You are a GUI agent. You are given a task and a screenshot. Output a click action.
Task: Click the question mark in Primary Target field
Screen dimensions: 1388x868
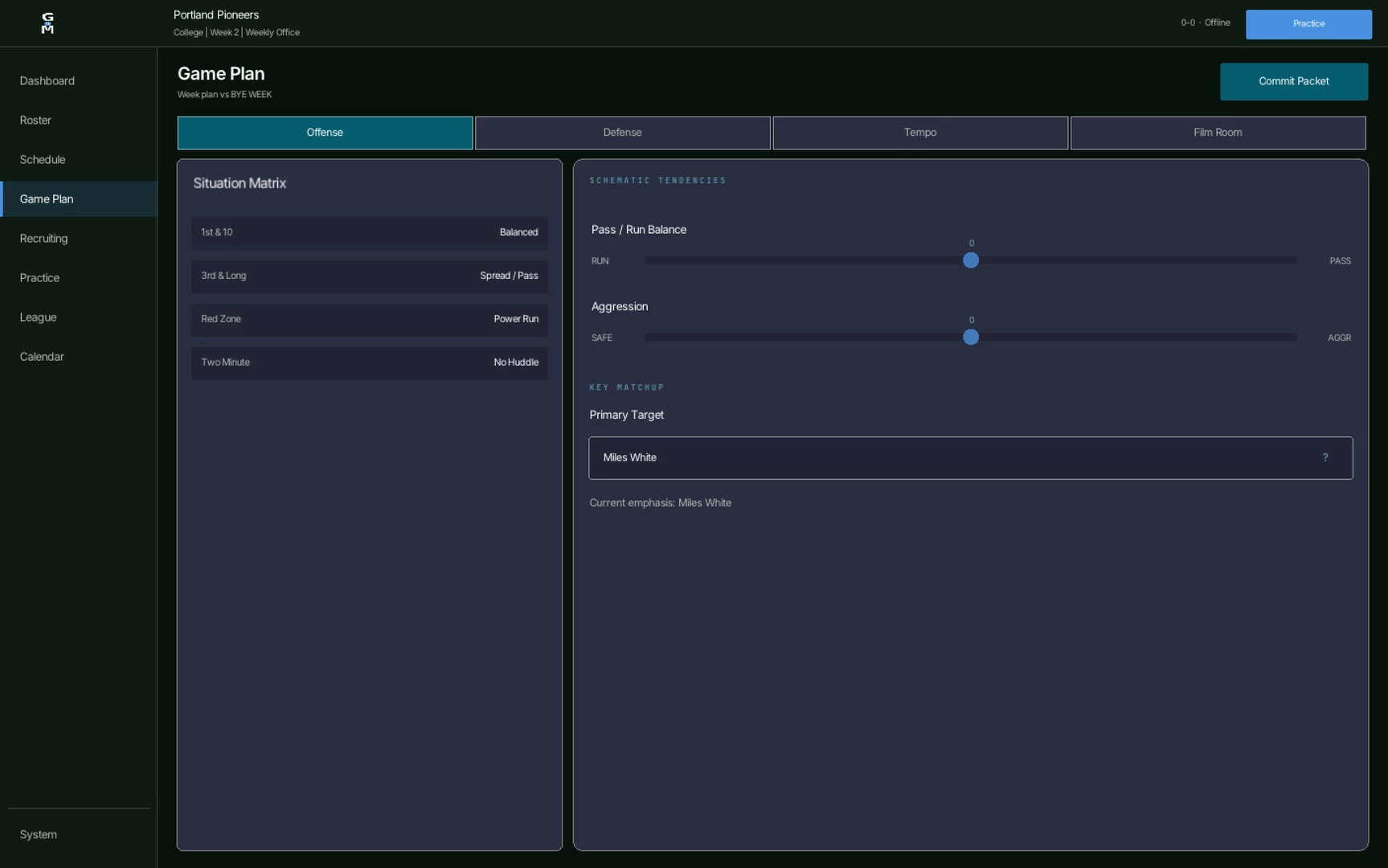coord(1325,458)
